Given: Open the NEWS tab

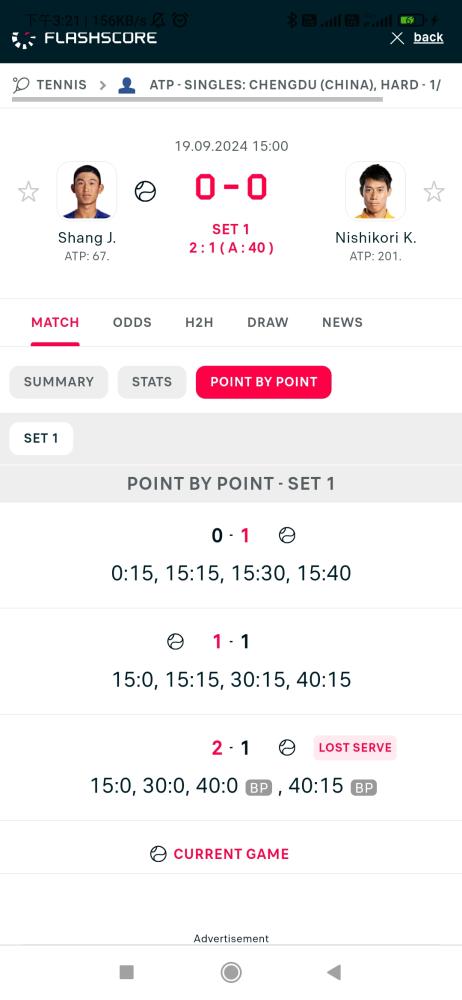Looking at the screenshot, I should point(342,322).
